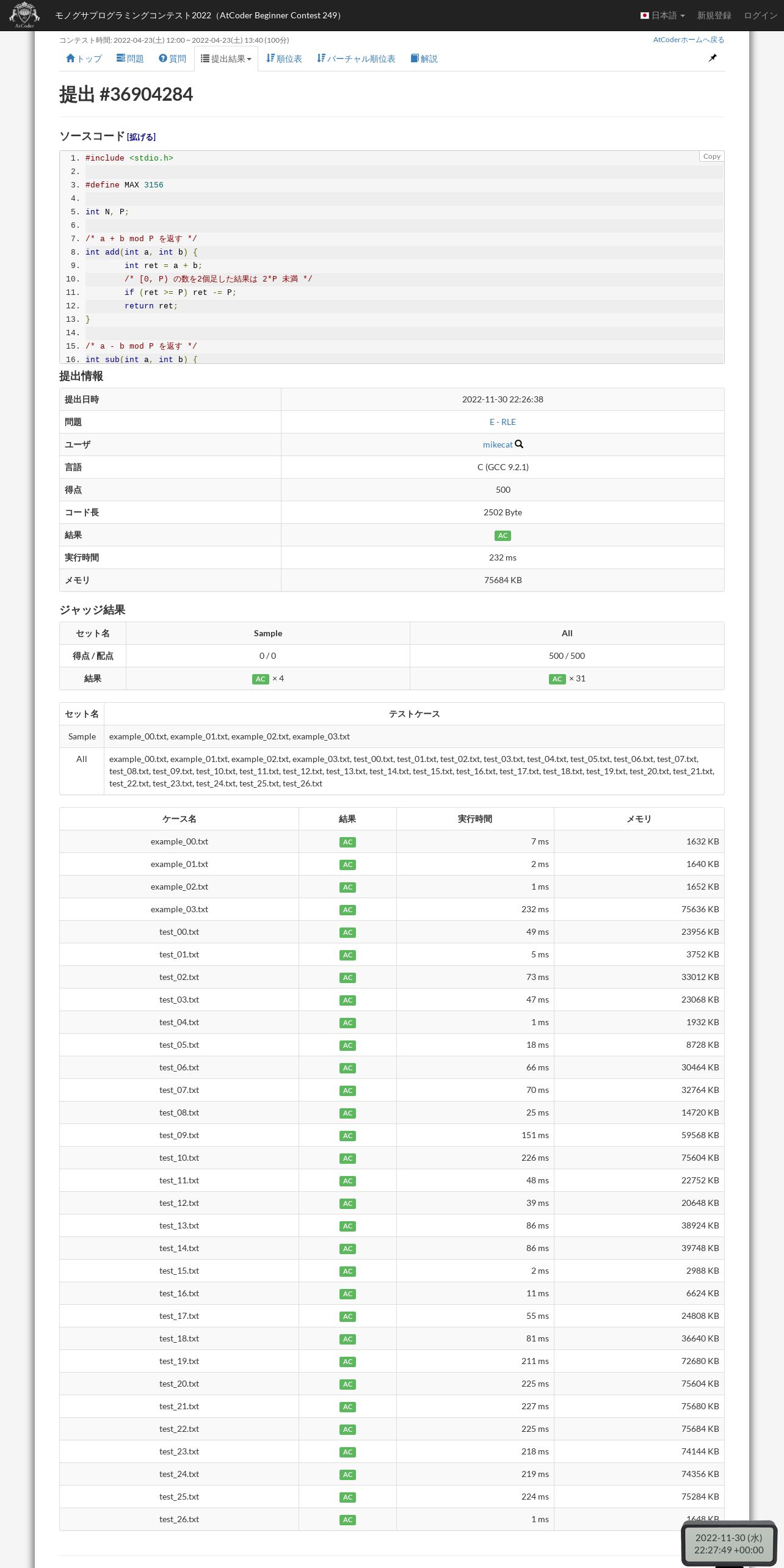Image resolution: width=784 pixels, height=1568 pixels.
Task: Expand source code with 拡げる
Action: click(142, 137)
